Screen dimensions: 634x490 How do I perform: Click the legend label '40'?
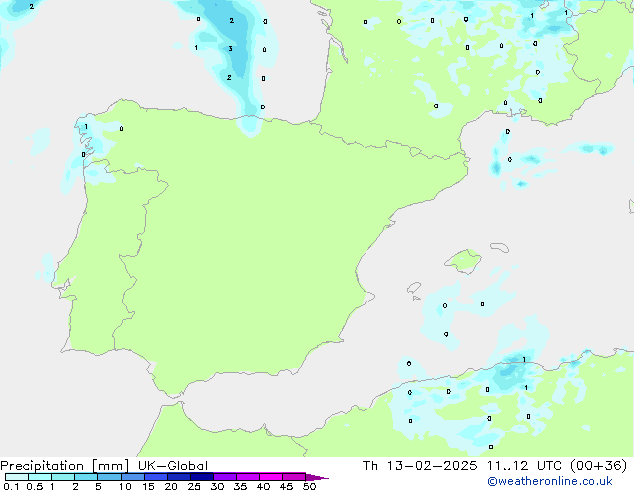pos(263,486)
